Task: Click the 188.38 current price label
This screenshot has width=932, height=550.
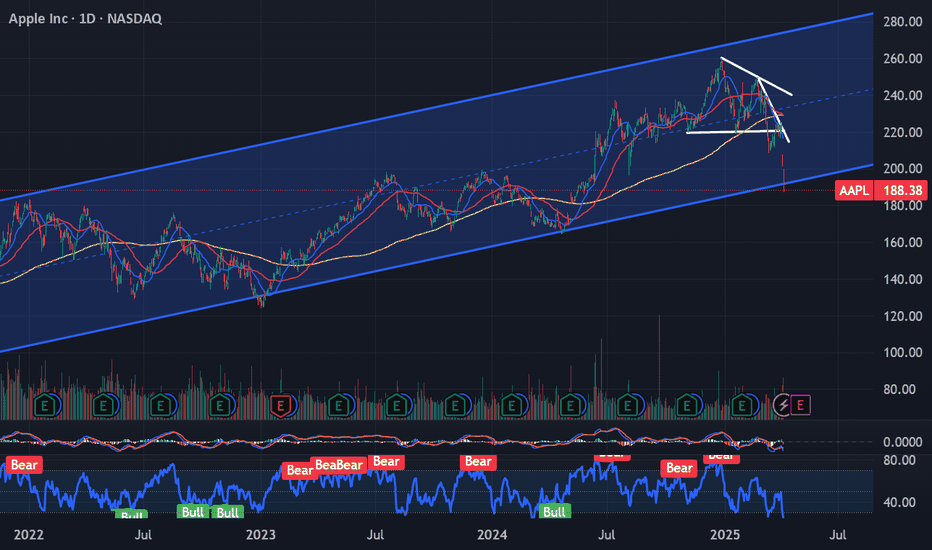Action: [x=902, y=190]
